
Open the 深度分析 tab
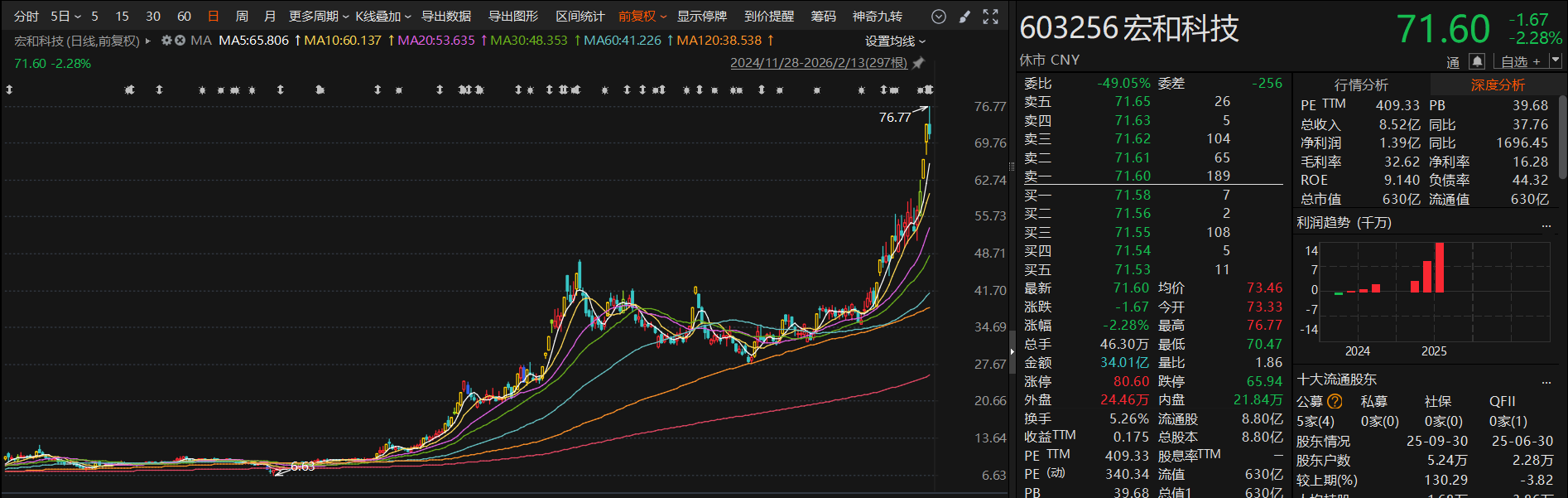pos(1497,85)
